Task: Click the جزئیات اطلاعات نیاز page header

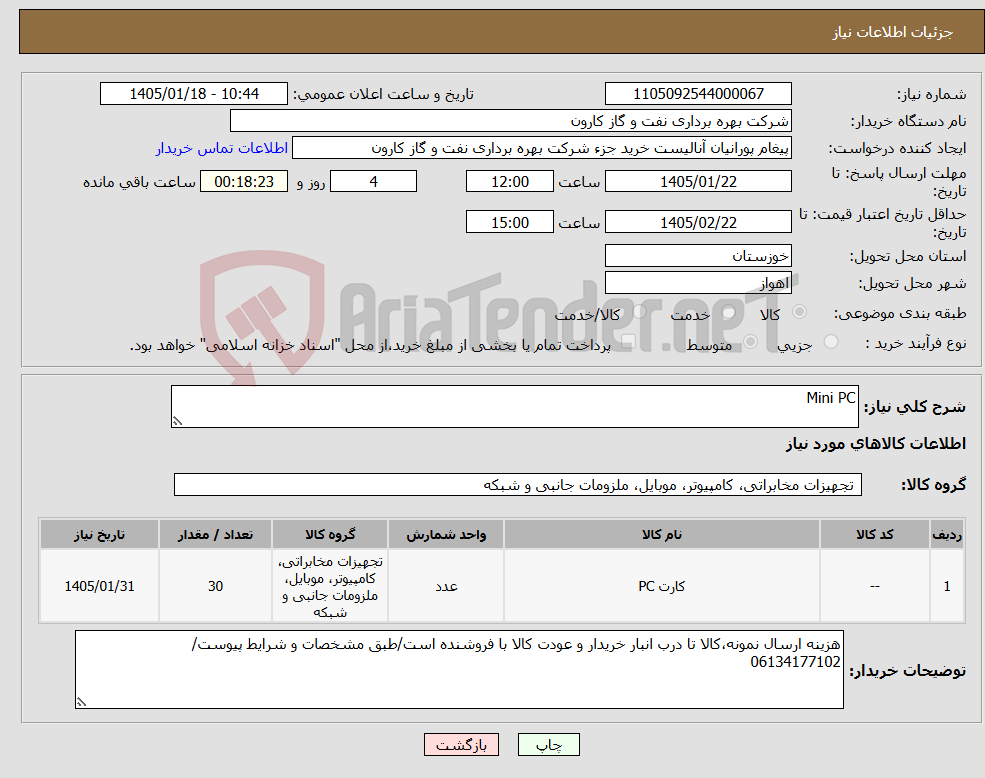Action: tap(893, 32)
